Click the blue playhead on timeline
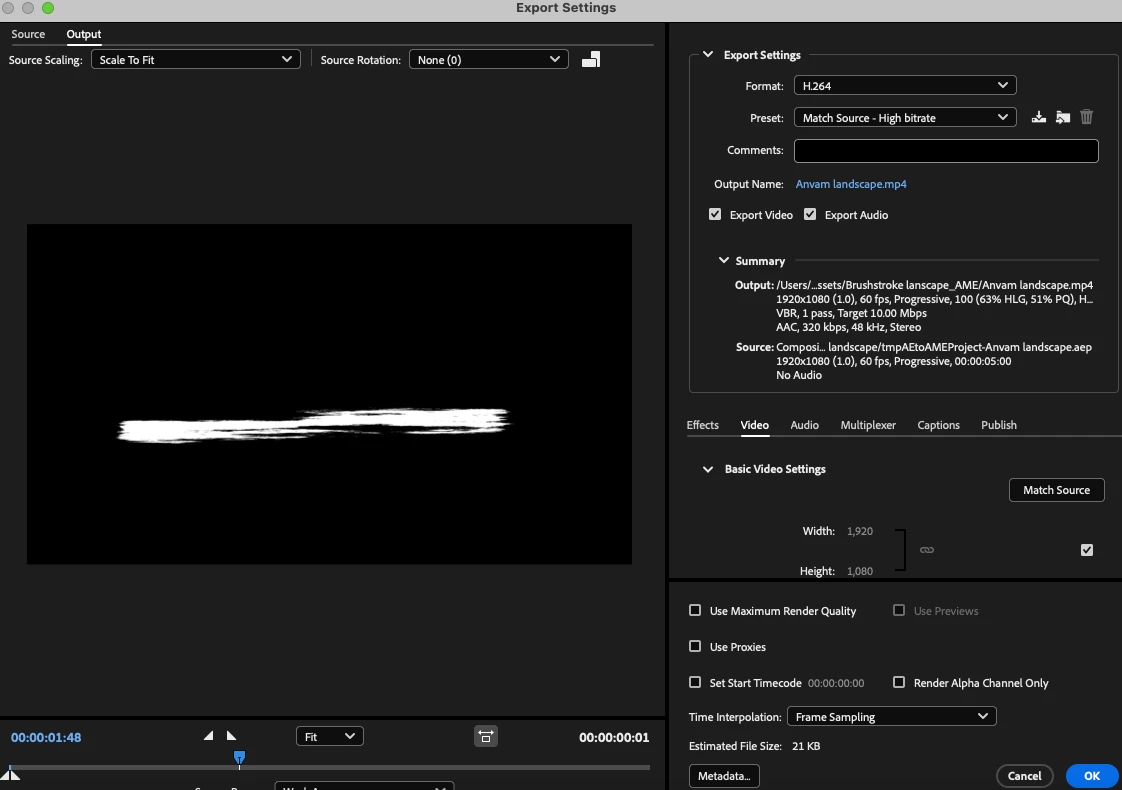1122x790 pixels. click(x=240, y=757)
